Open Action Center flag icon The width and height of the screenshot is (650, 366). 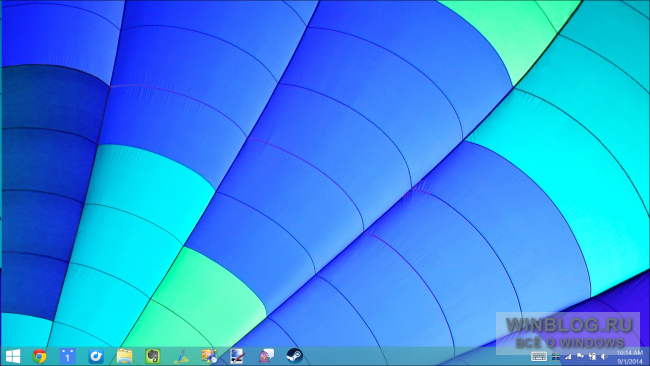580,356
